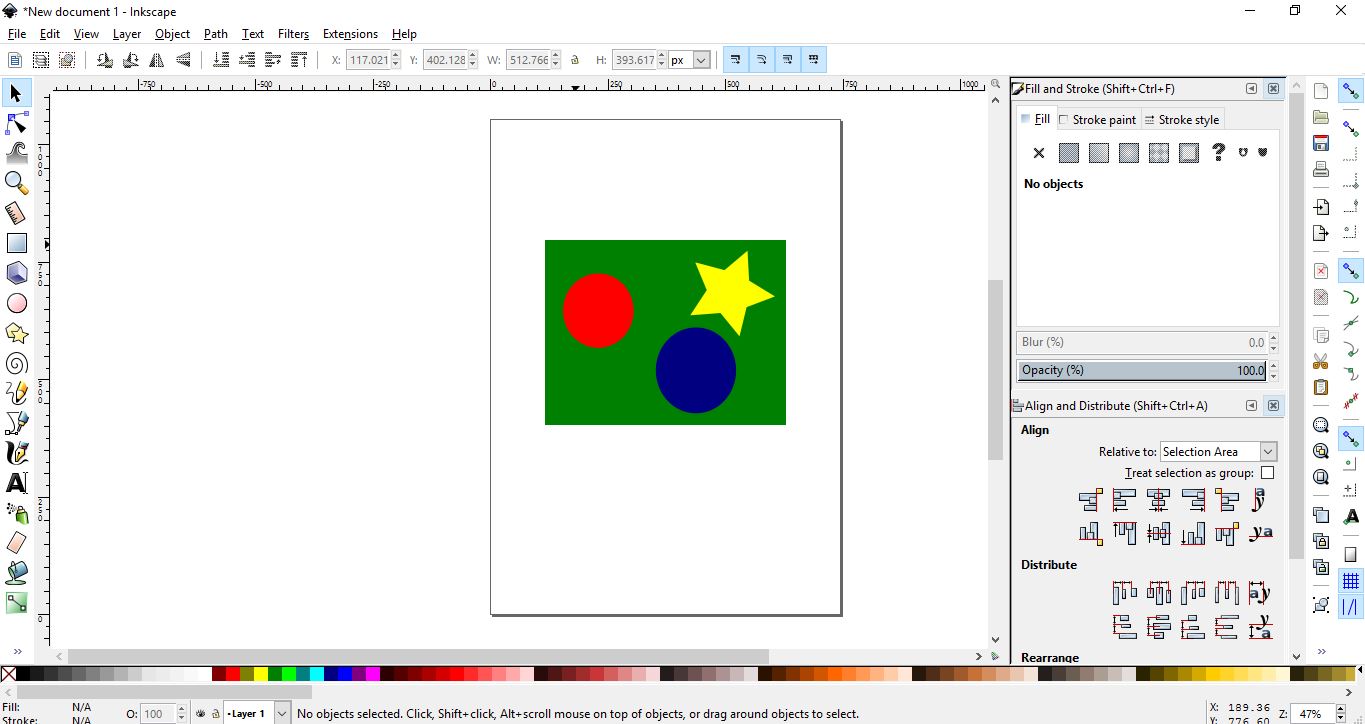Toggle grid display in snap bar
The width and height of the screenshot is (1365, 724).
tap(1351, 581)
